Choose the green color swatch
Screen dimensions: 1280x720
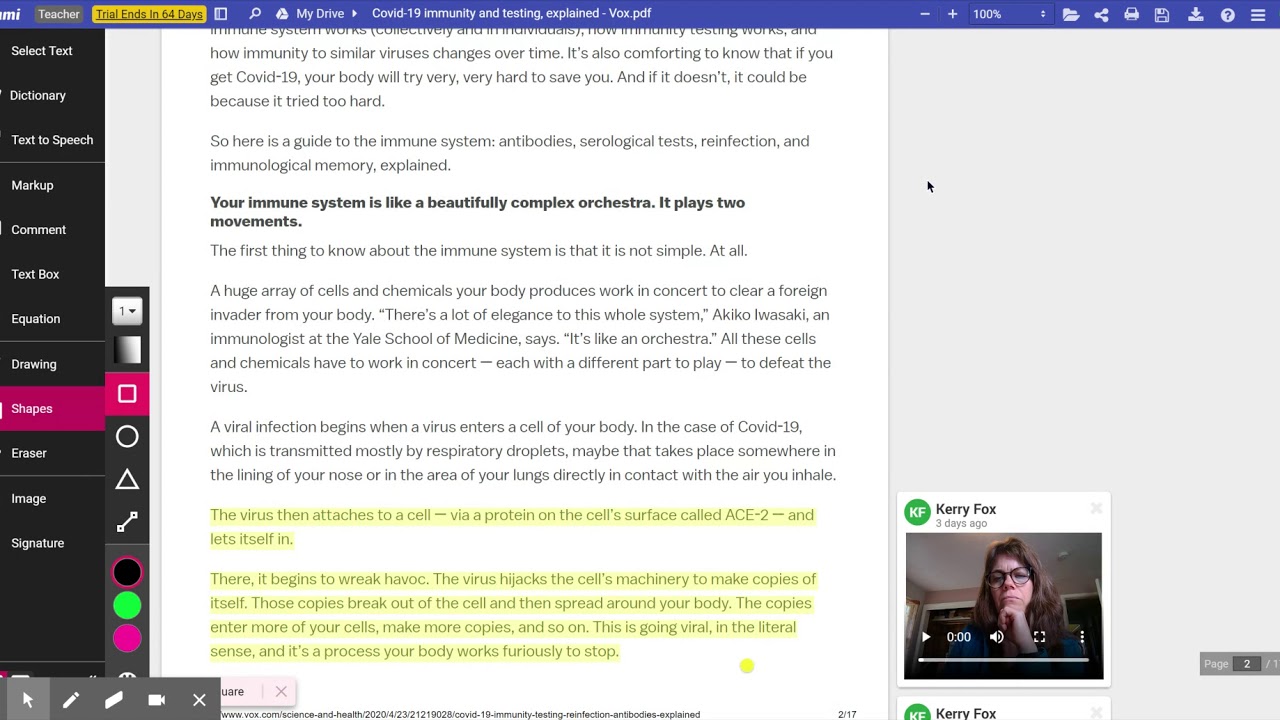coord(127,605)
